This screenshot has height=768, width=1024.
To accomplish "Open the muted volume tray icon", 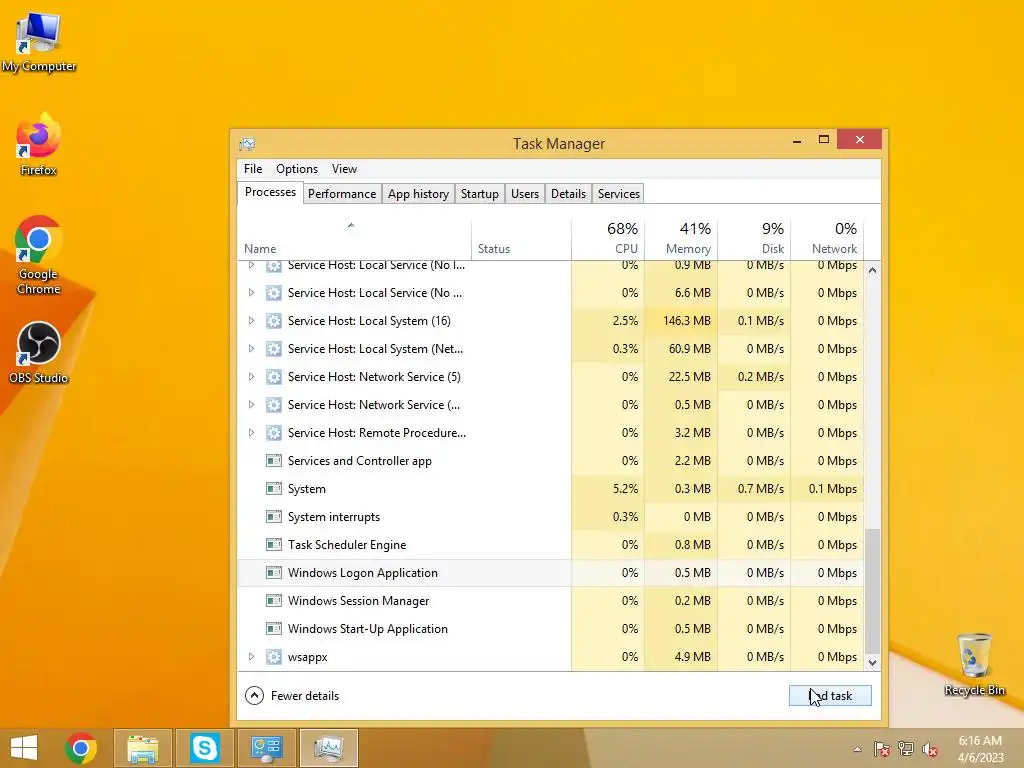I will (930, 749).
